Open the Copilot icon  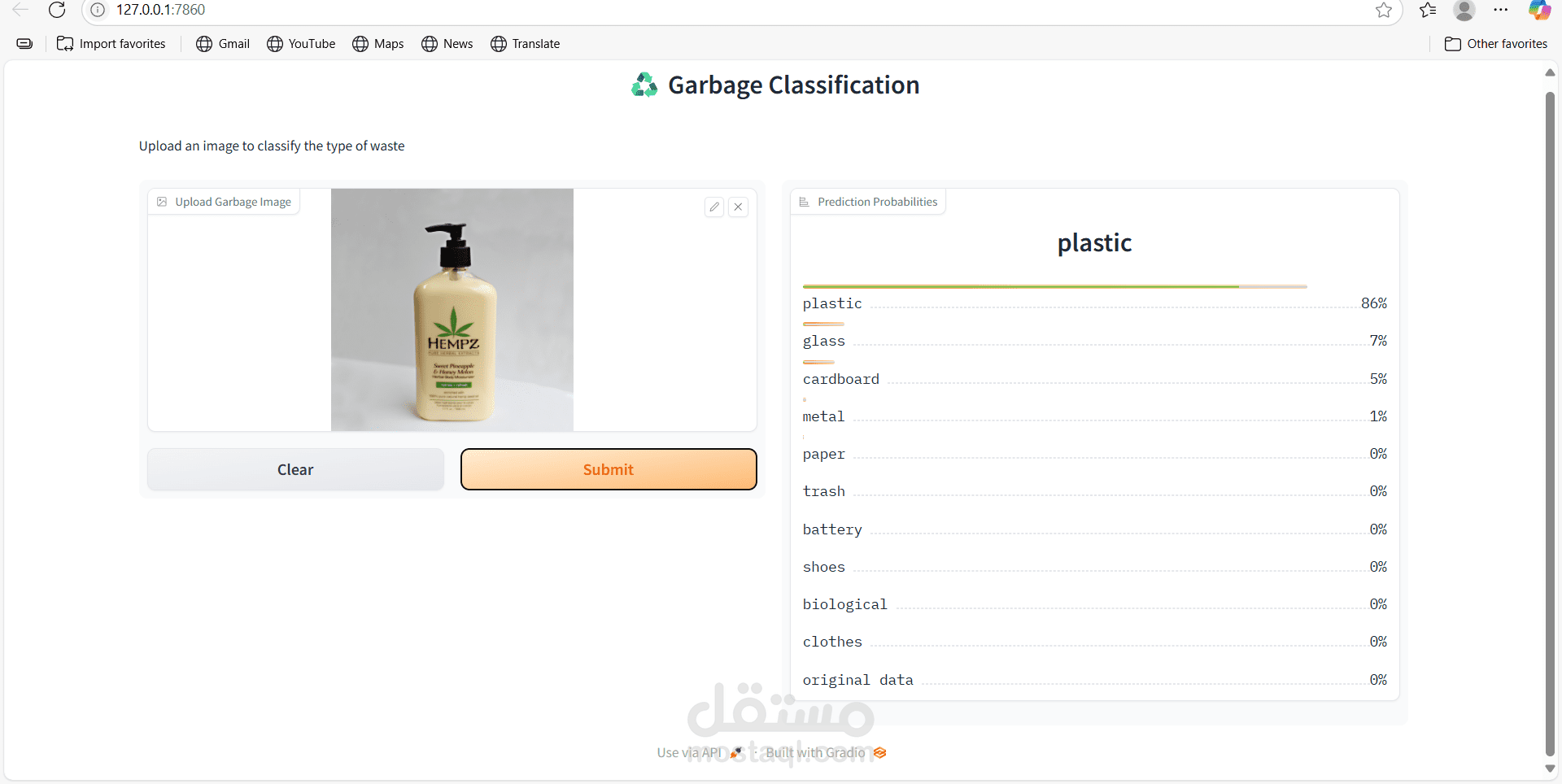pos(1539,10)
